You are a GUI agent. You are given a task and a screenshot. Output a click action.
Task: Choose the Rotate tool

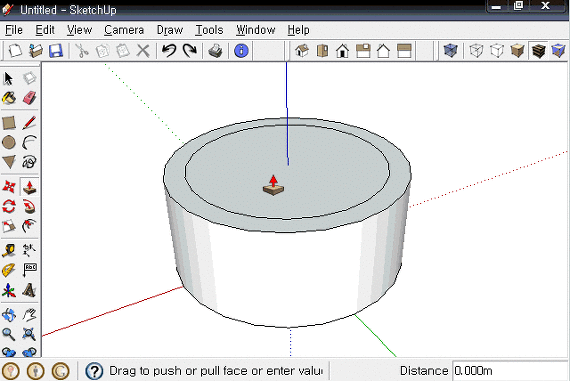pyautogui.click(x=8, y=206)
